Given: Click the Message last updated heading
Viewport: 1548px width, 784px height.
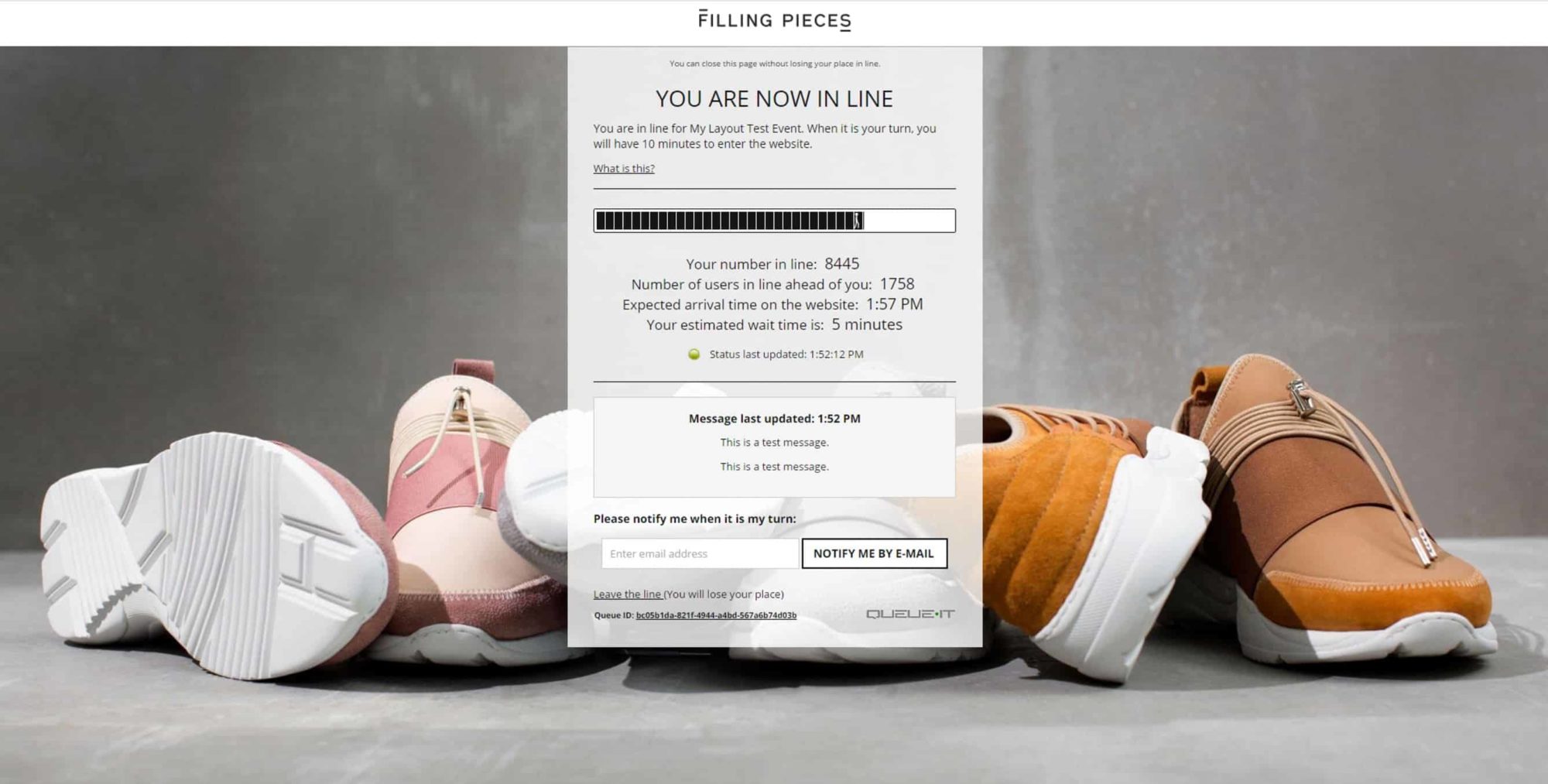Looking at the screenshot, I should coord(774,419).
